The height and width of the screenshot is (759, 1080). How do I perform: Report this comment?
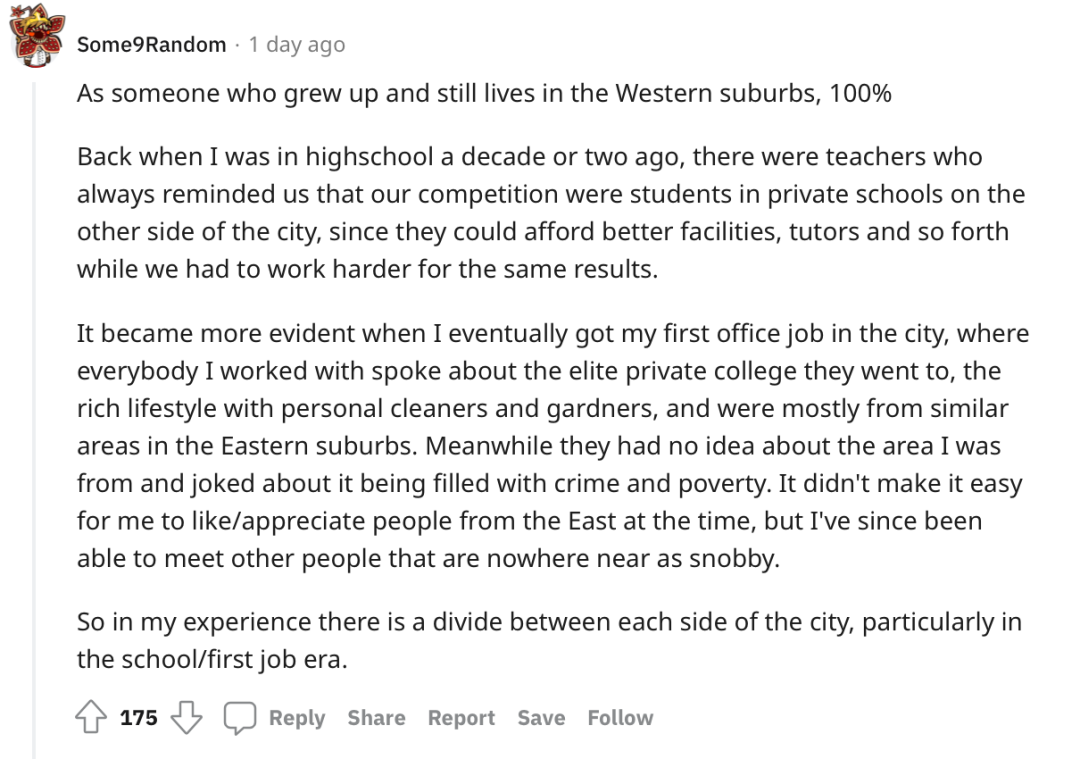(461, 718)
